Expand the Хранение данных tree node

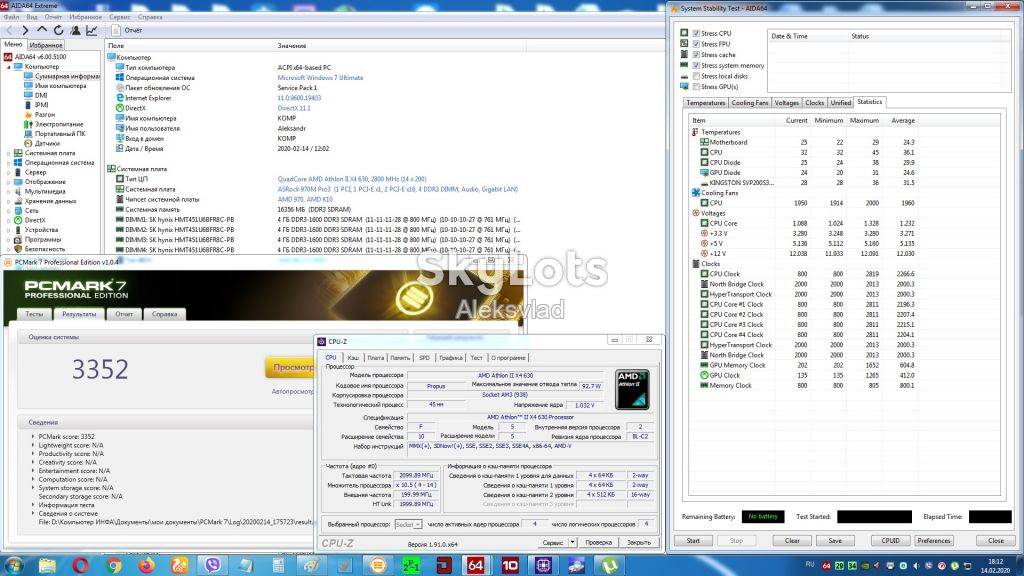coord(8,201)
